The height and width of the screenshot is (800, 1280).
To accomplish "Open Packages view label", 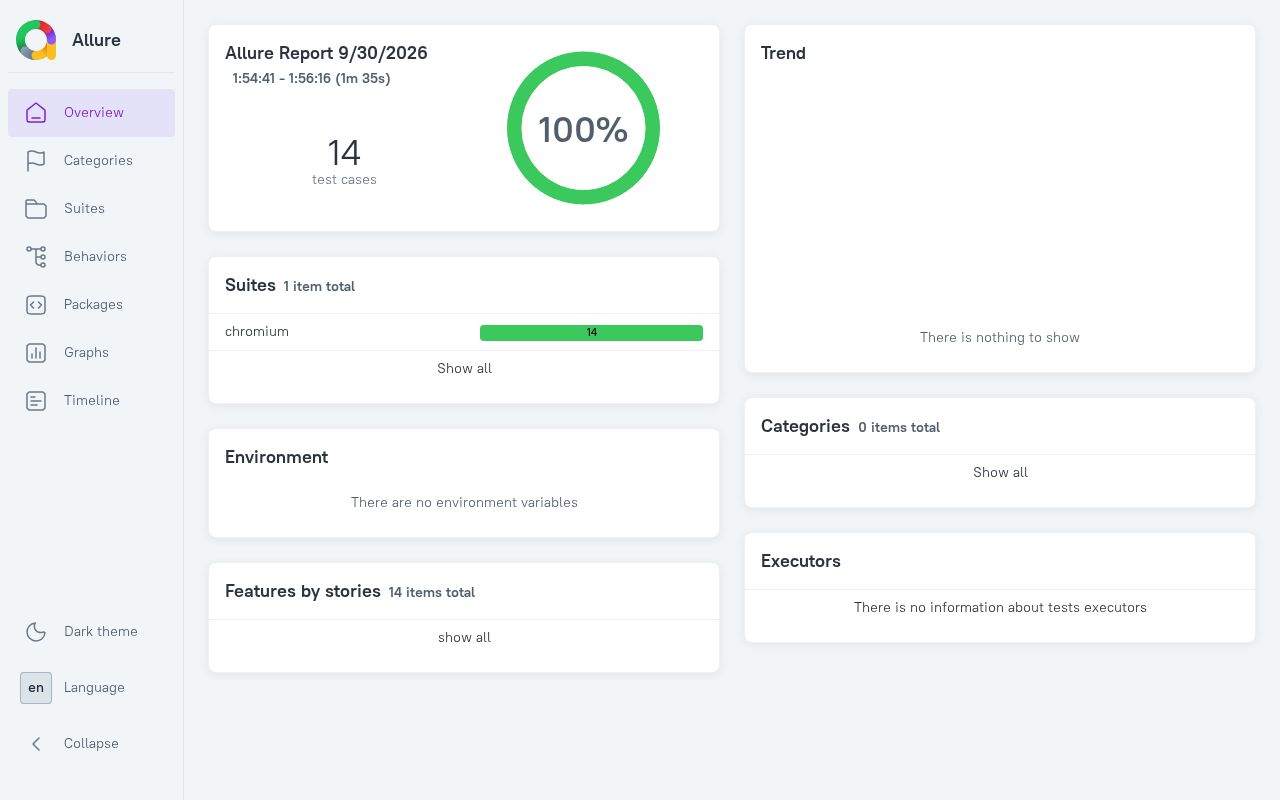I will (x=93, y=304).
